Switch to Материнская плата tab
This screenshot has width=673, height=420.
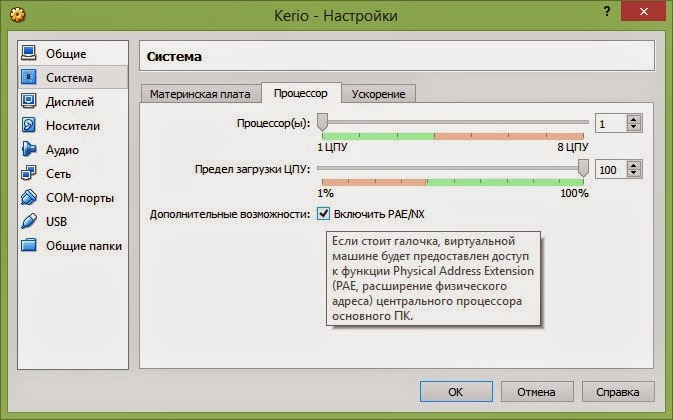tap(200, 94)
